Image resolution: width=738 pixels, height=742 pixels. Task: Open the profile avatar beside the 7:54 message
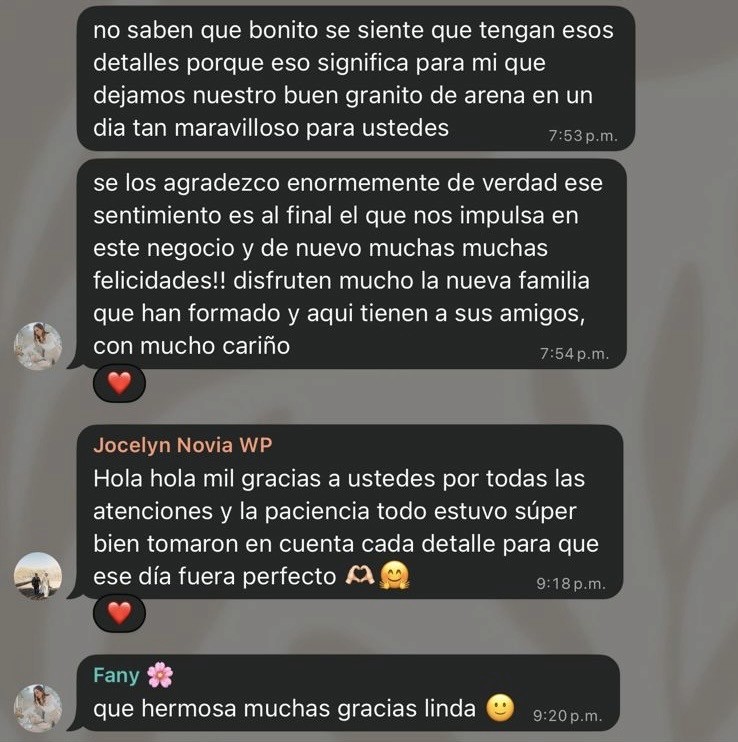[x=38, y=346]
